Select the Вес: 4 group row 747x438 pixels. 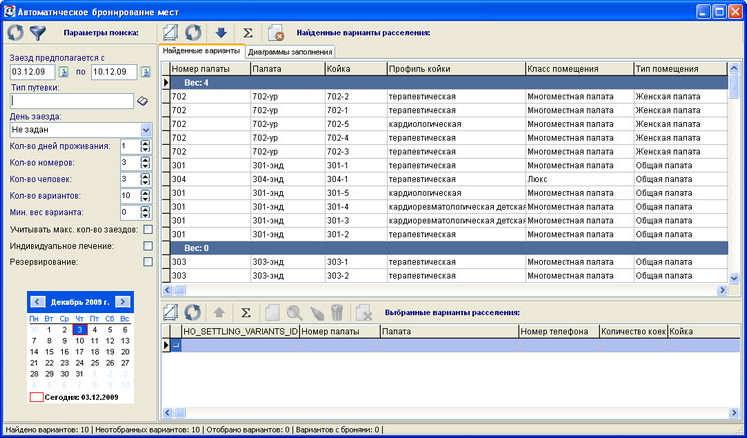pos(449,82)
